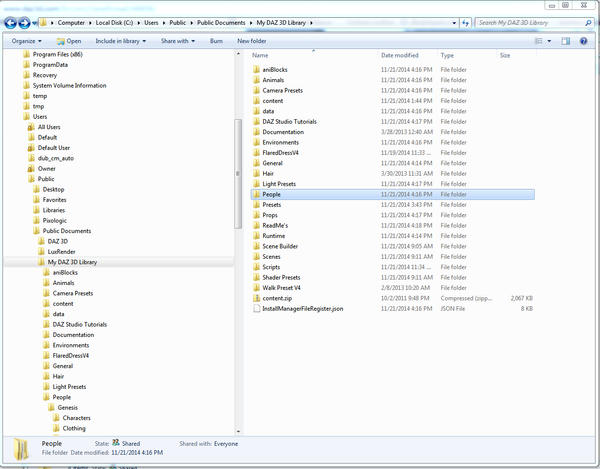The image size is (600, 469).
Task: Select Clothing under Genesis in the tree
Action: tap(74, 428)
